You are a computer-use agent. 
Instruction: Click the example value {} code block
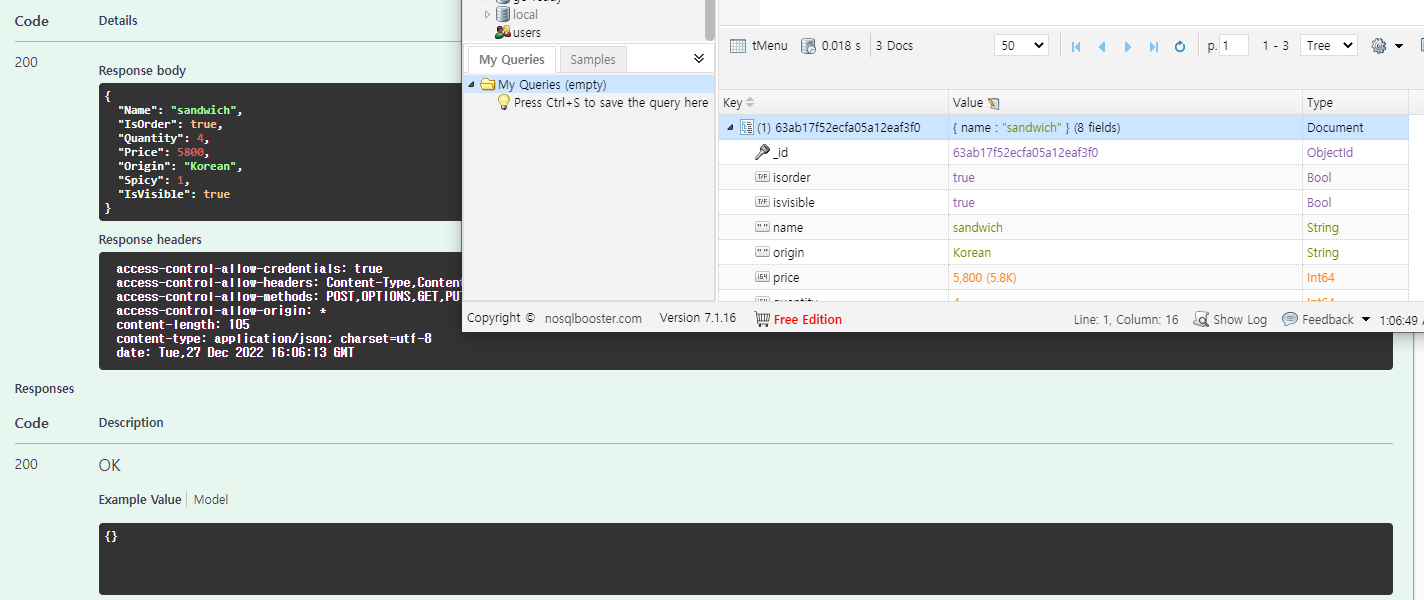point(746,559)
